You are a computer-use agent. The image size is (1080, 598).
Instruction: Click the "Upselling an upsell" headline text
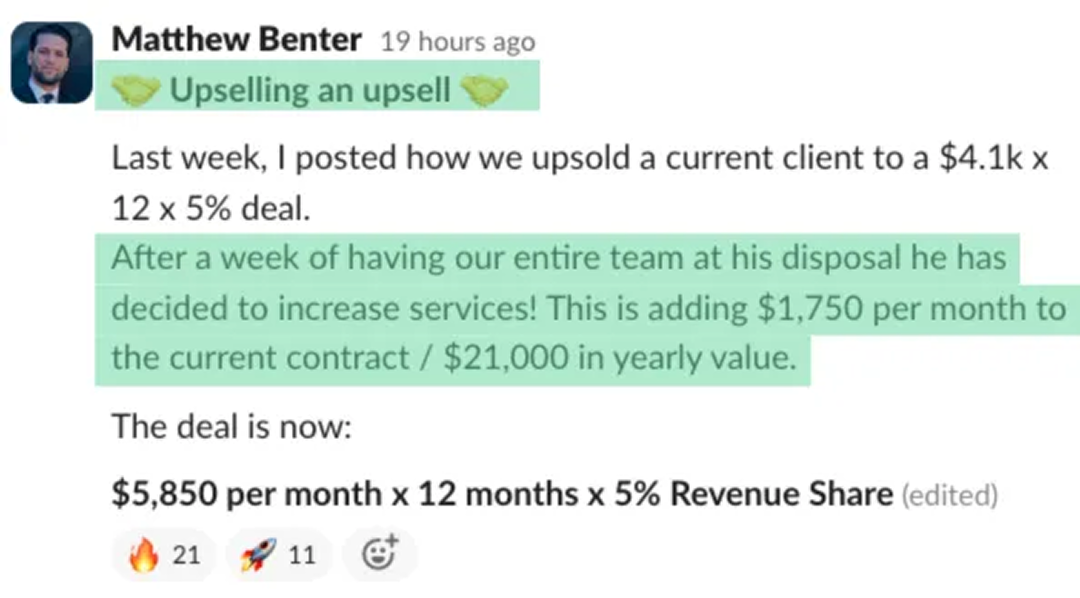coord(309,91)
